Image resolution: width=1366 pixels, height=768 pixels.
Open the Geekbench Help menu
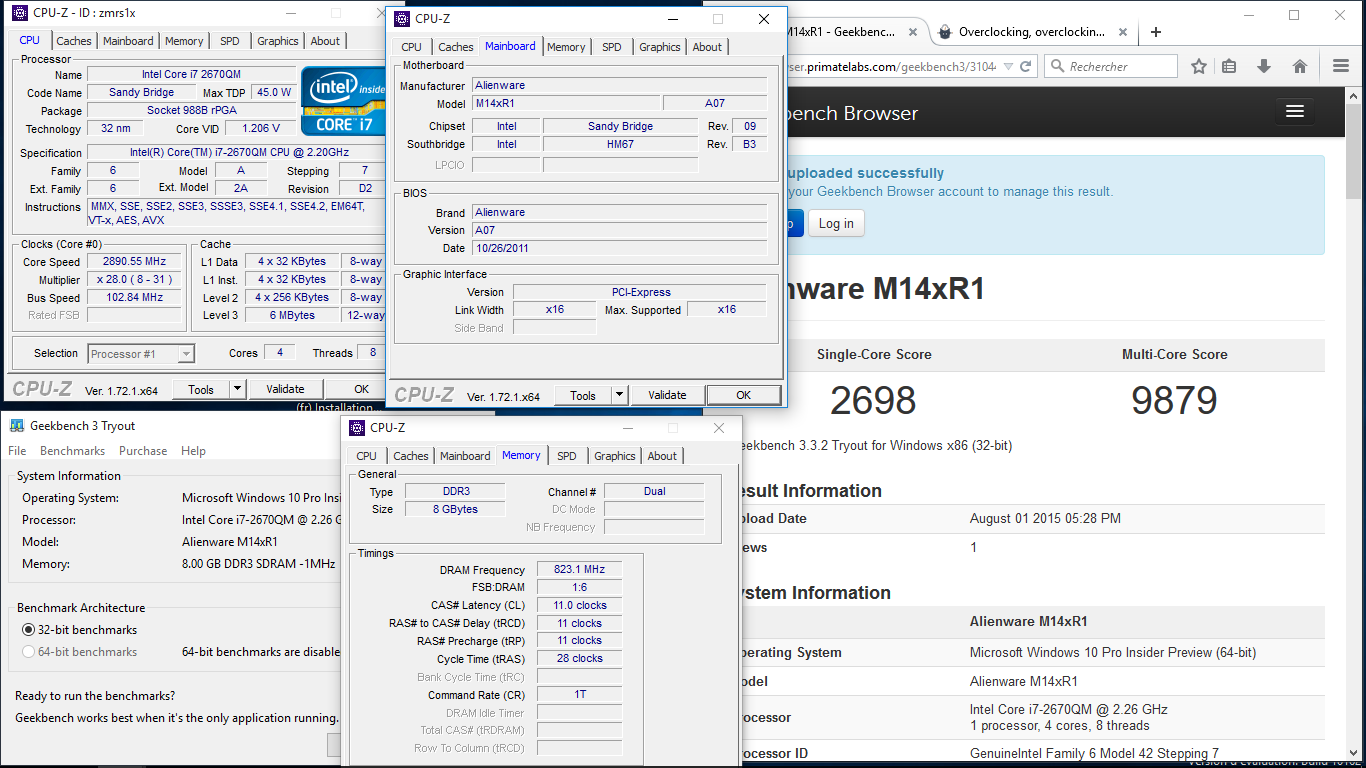click(193, 451)
